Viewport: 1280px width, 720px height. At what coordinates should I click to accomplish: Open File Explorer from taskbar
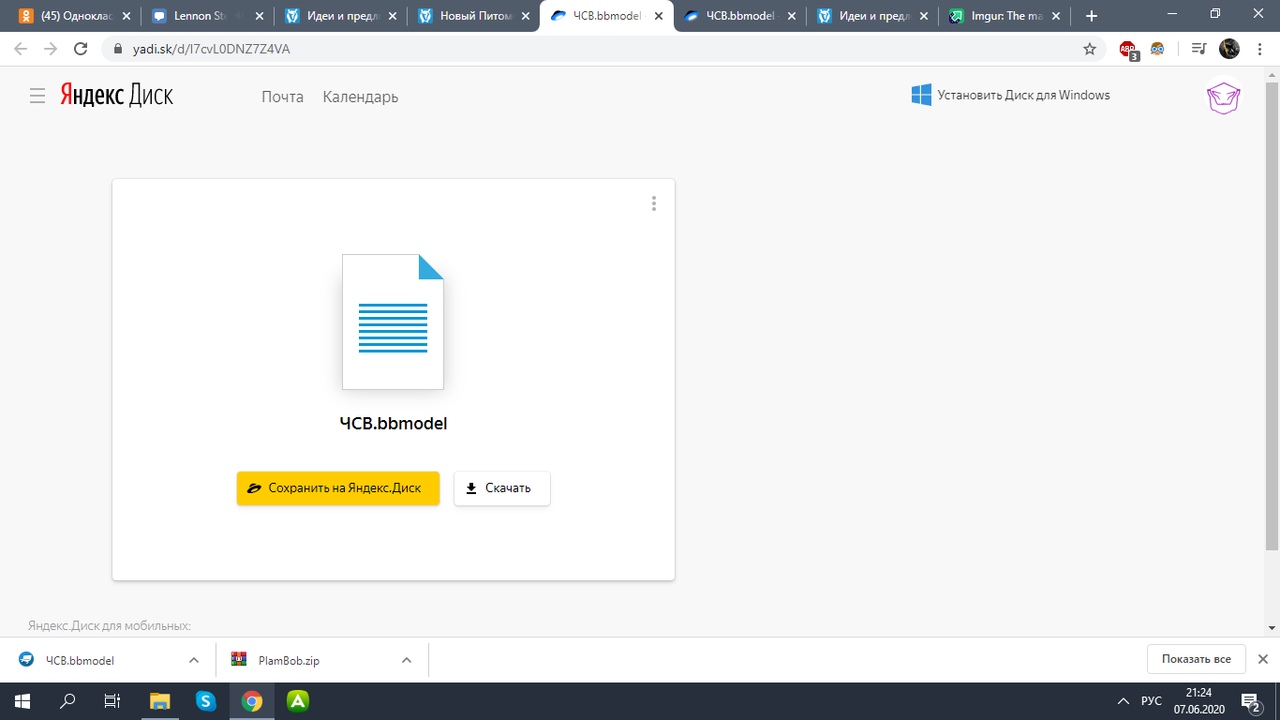tap(160, 701)
